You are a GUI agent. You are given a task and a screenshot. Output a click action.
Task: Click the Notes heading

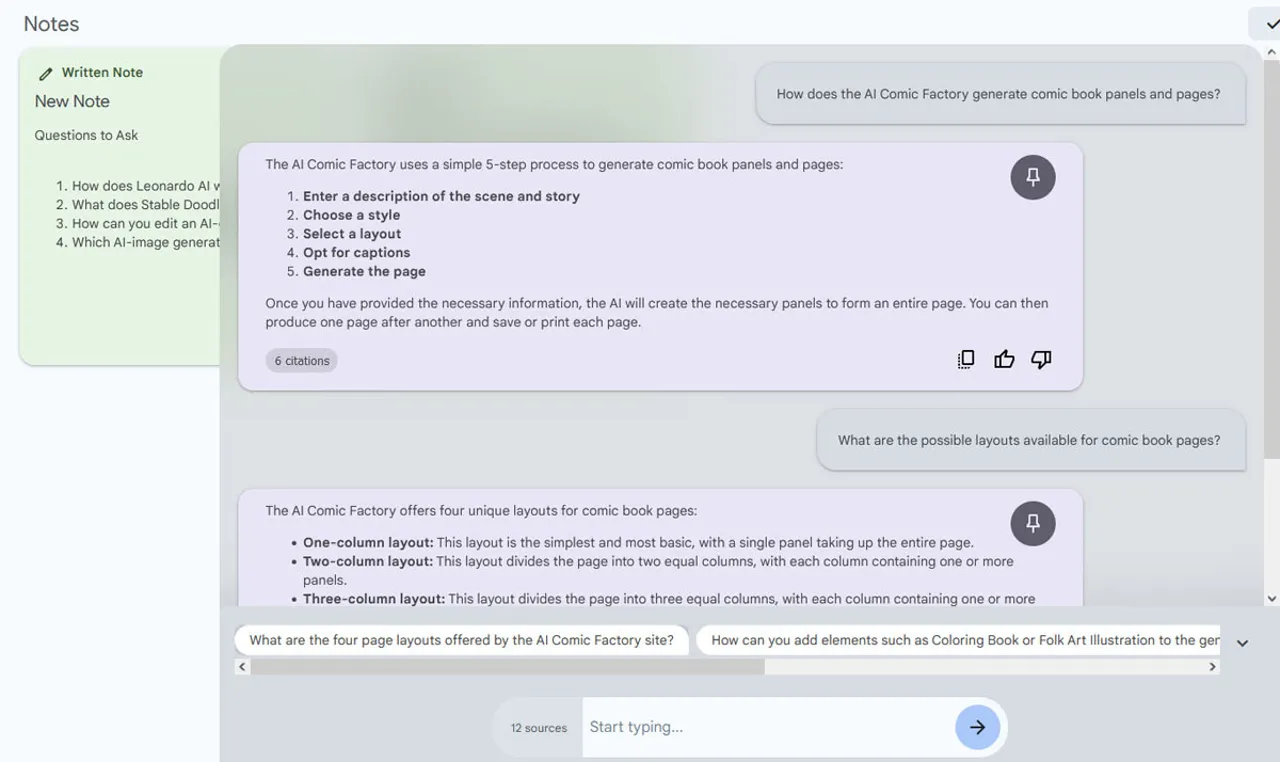pos(51,24)
